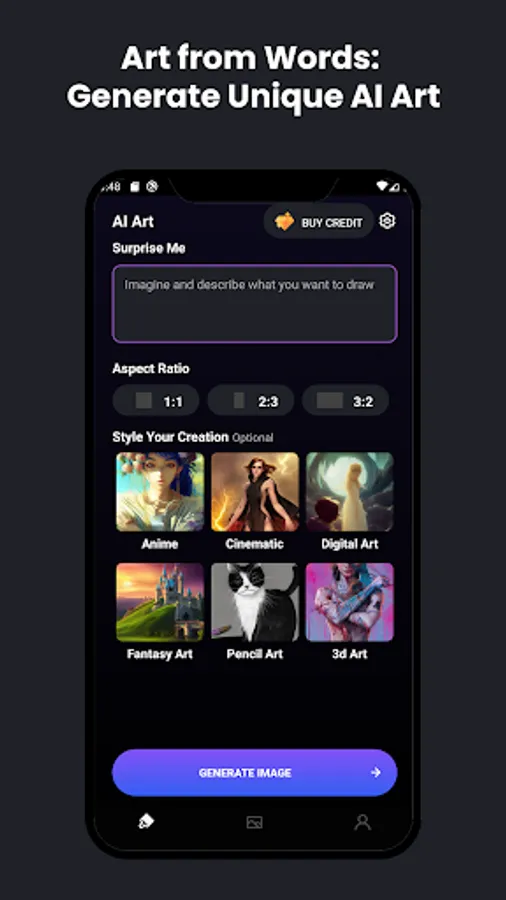This screenshot has width=506, height=900.
Task: Tap arrow icon on Generate Image
Action: 376,773
